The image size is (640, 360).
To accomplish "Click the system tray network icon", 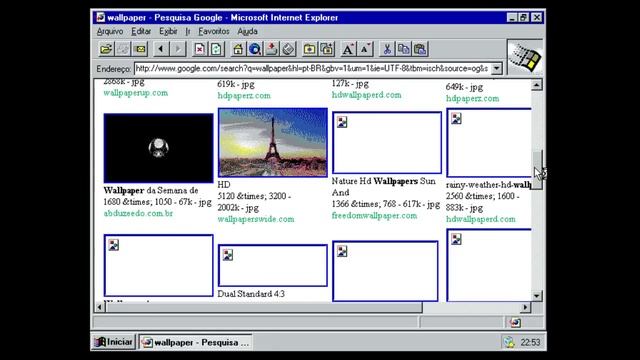I will tap(509, 342).
